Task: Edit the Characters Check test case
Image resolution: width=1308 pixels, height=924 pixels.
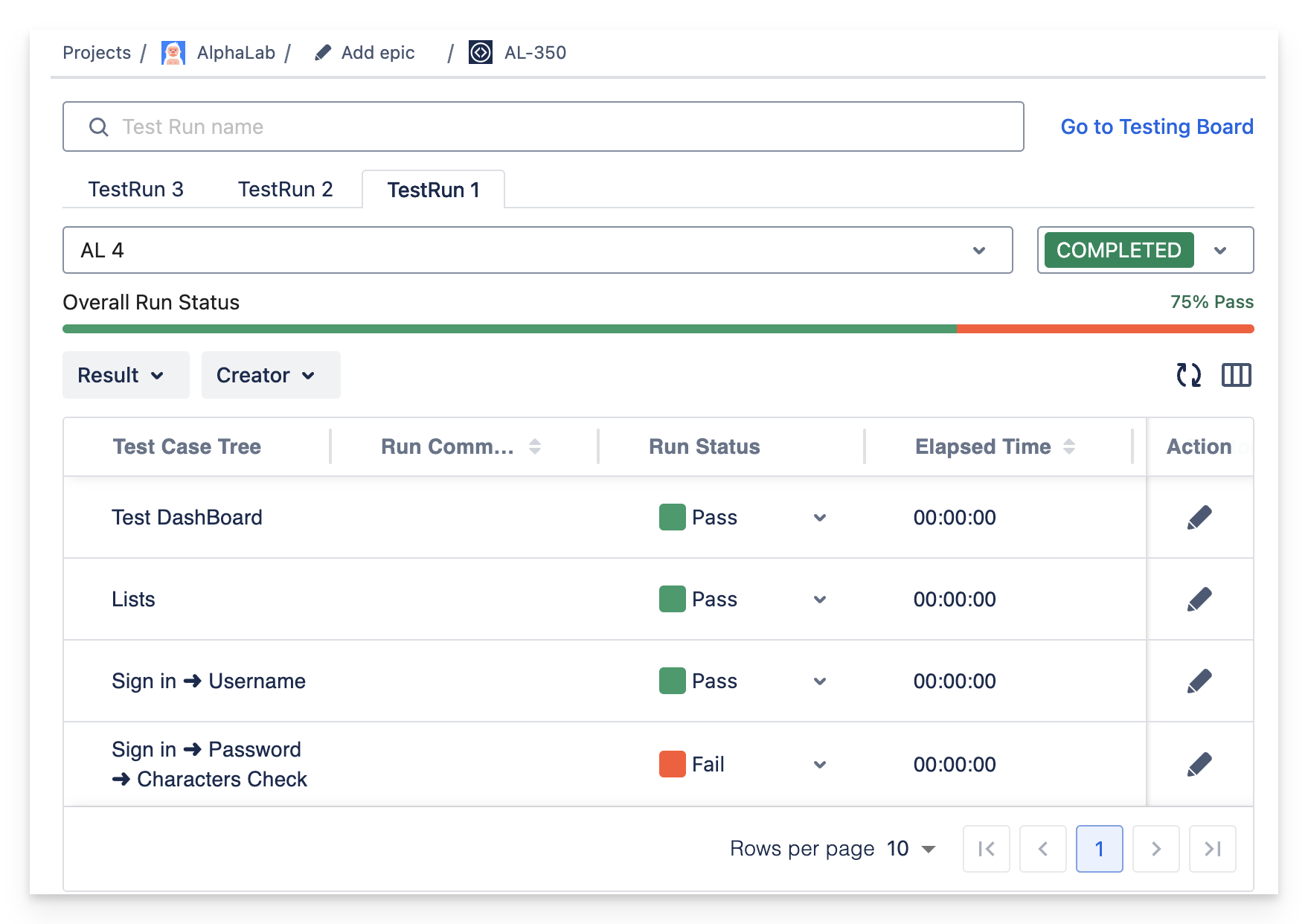Action: 1199,764
